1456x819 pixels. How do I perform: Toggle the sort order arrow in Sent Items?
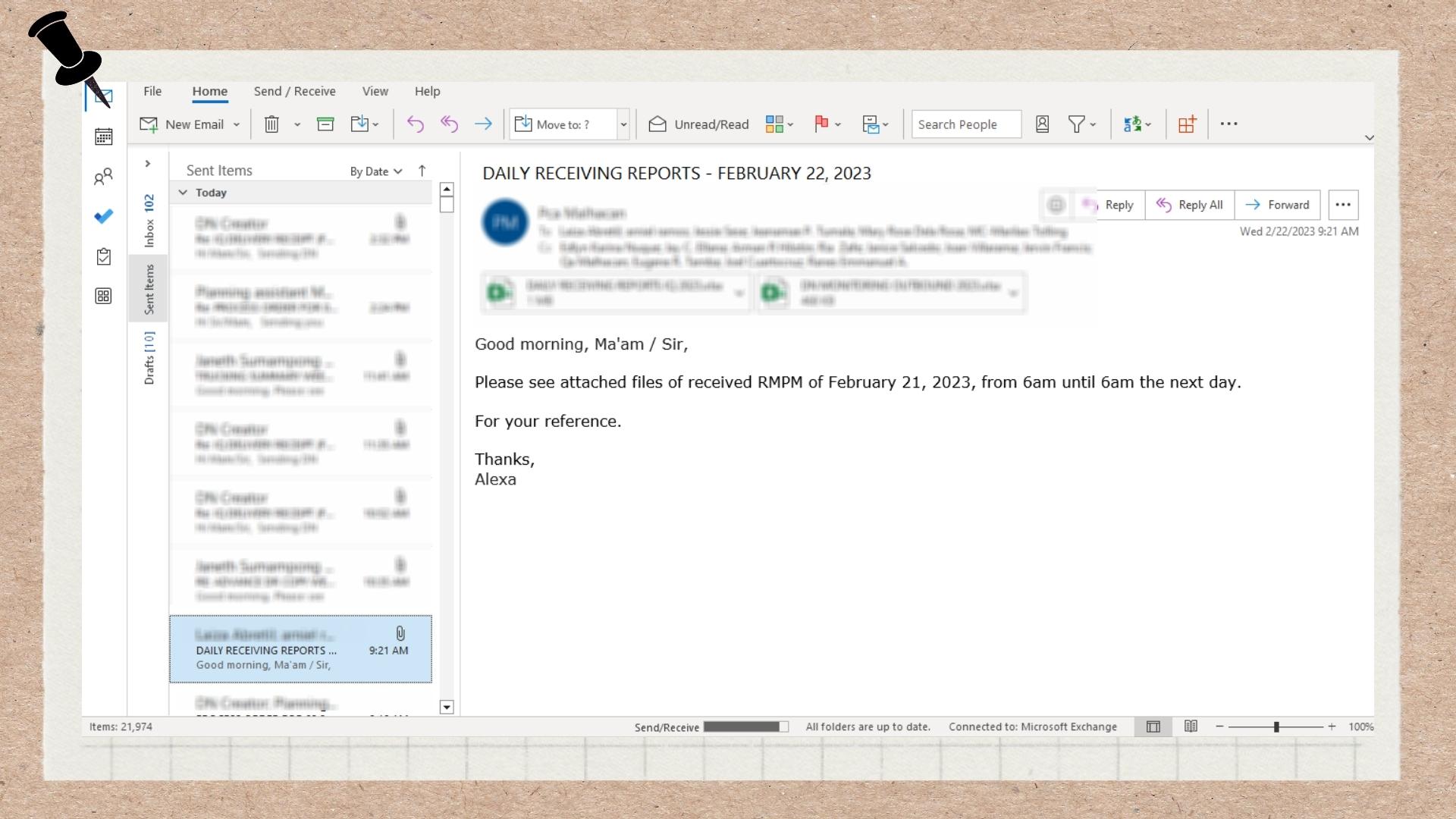[422, 171]
